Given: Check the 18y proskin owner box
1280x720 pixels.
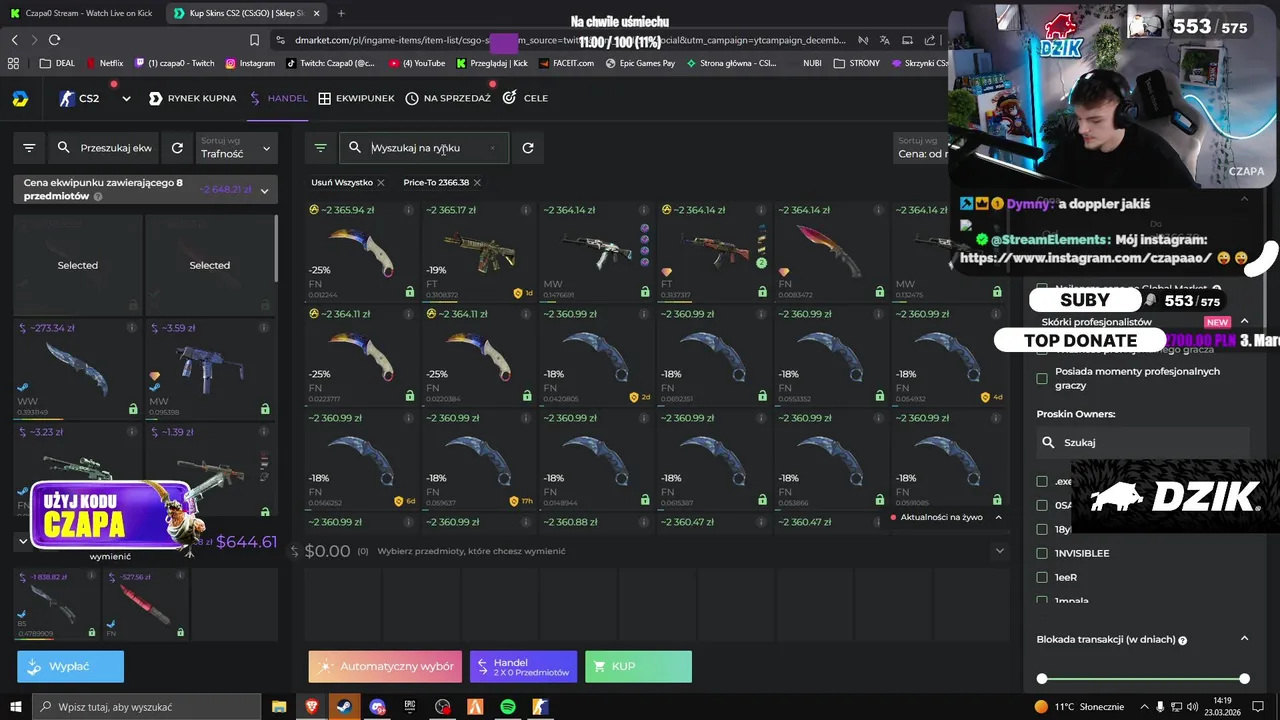Looking at the screenshot, I should [x=1042, y=529].
